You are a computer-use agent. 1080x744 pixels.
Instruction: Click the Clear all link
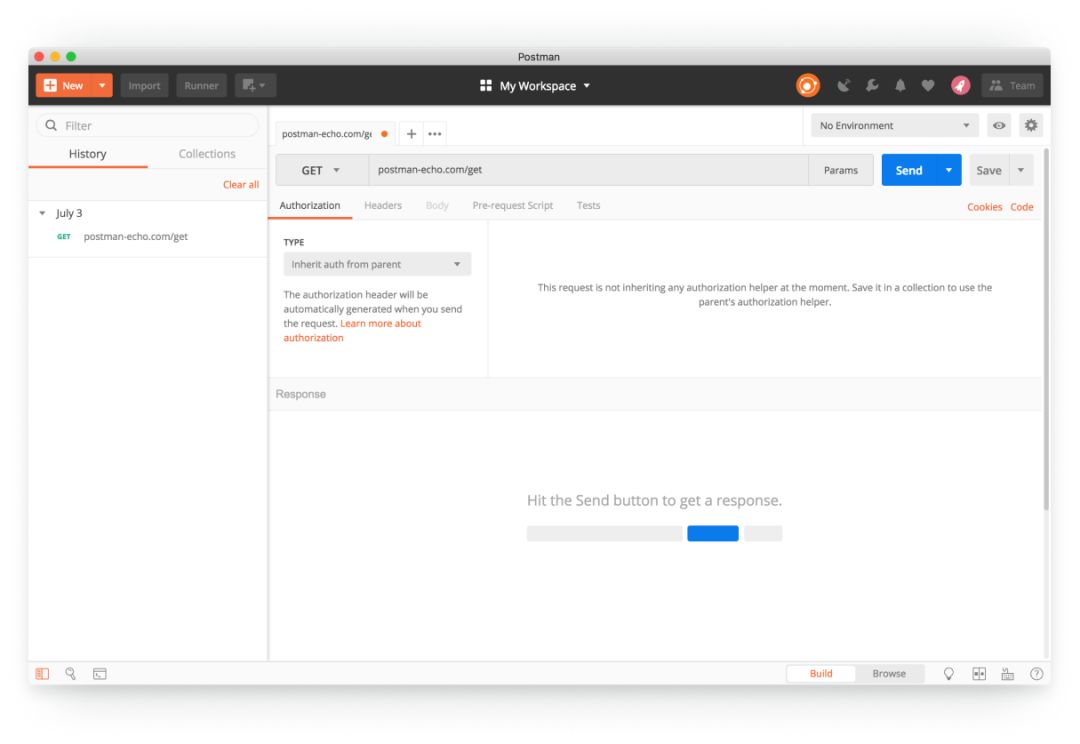coord(241,185)
